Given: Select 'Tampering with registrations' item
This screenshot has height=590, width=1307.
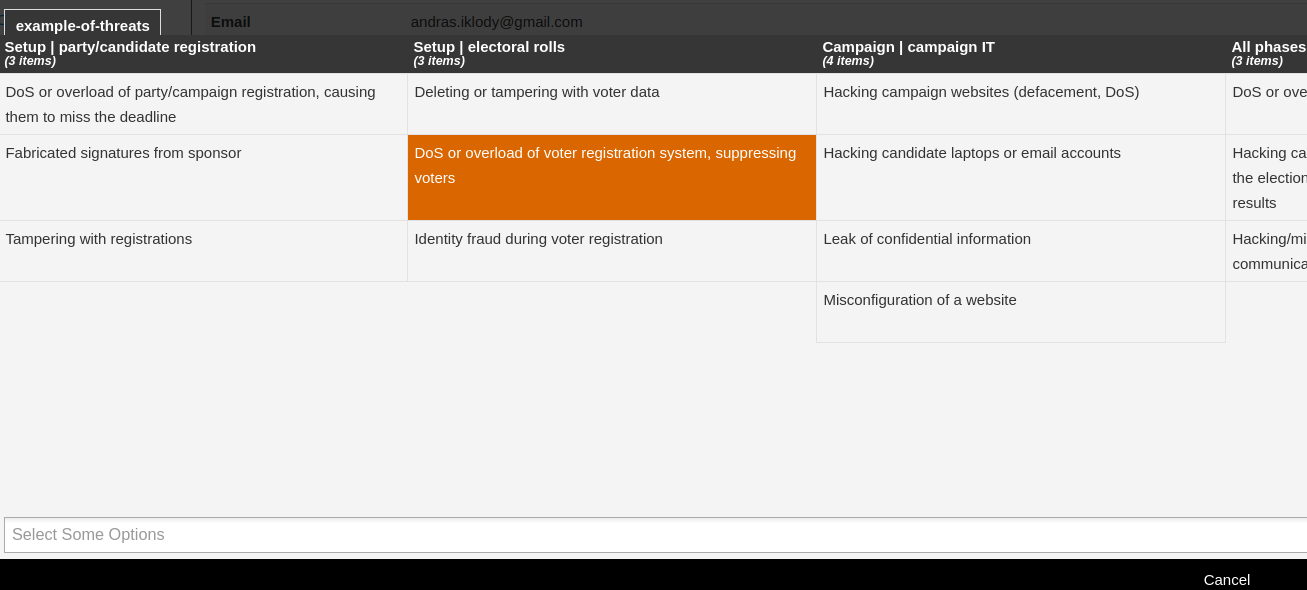Looking at the screenshot, I should coord(99,239).
